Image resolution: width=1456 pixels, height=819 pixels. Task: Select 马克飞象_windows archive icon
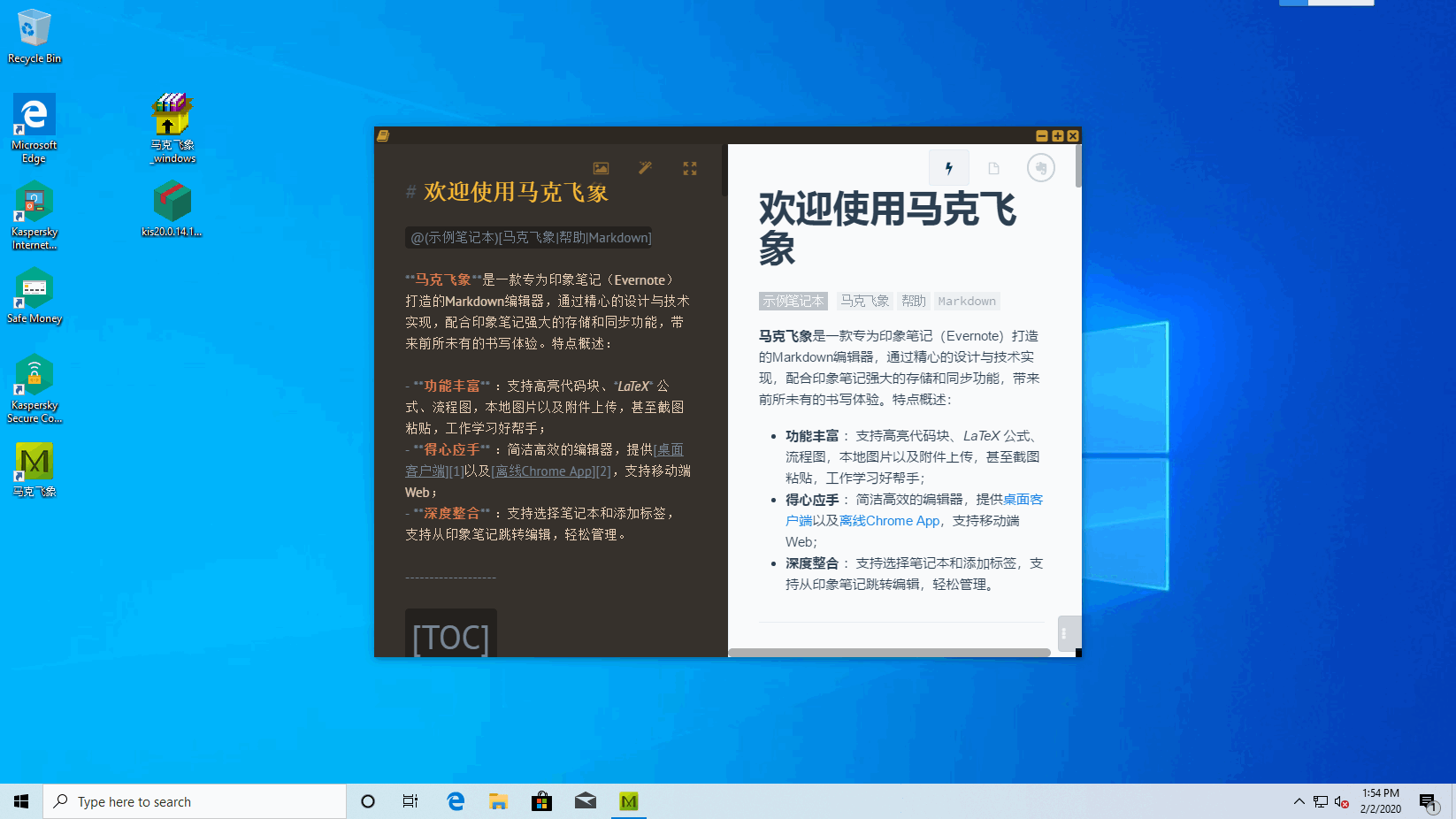pos(172,129)
